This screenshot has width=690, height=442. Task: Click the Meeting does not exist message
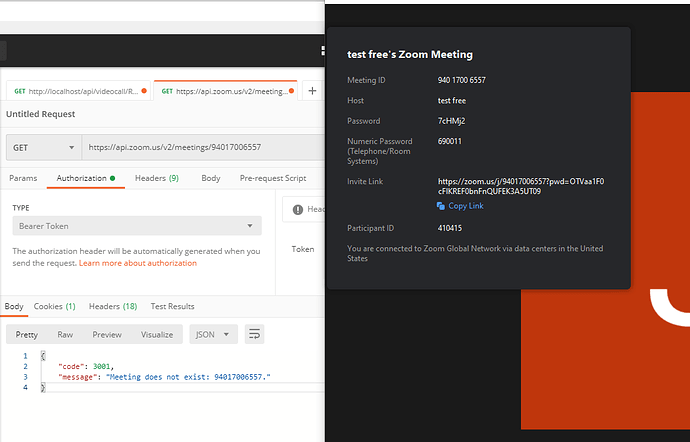[x=188, y=377]
